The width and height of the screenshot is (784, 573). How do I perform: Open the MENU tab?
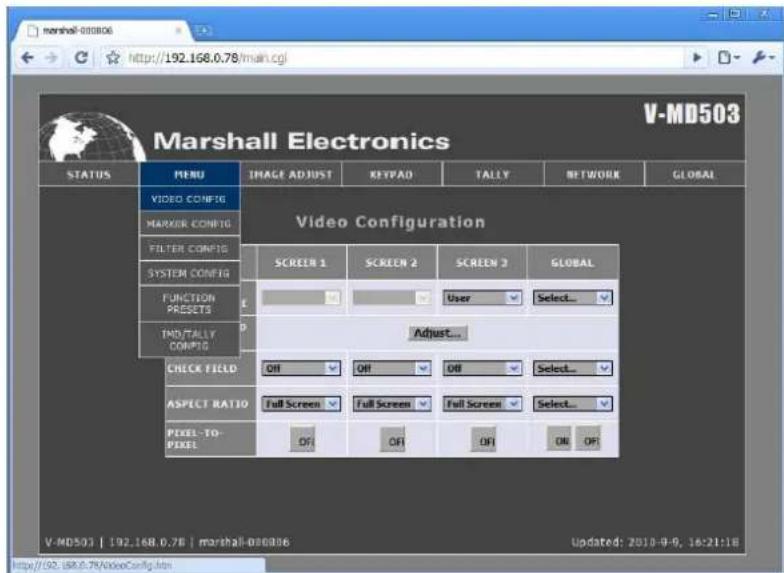190,174
